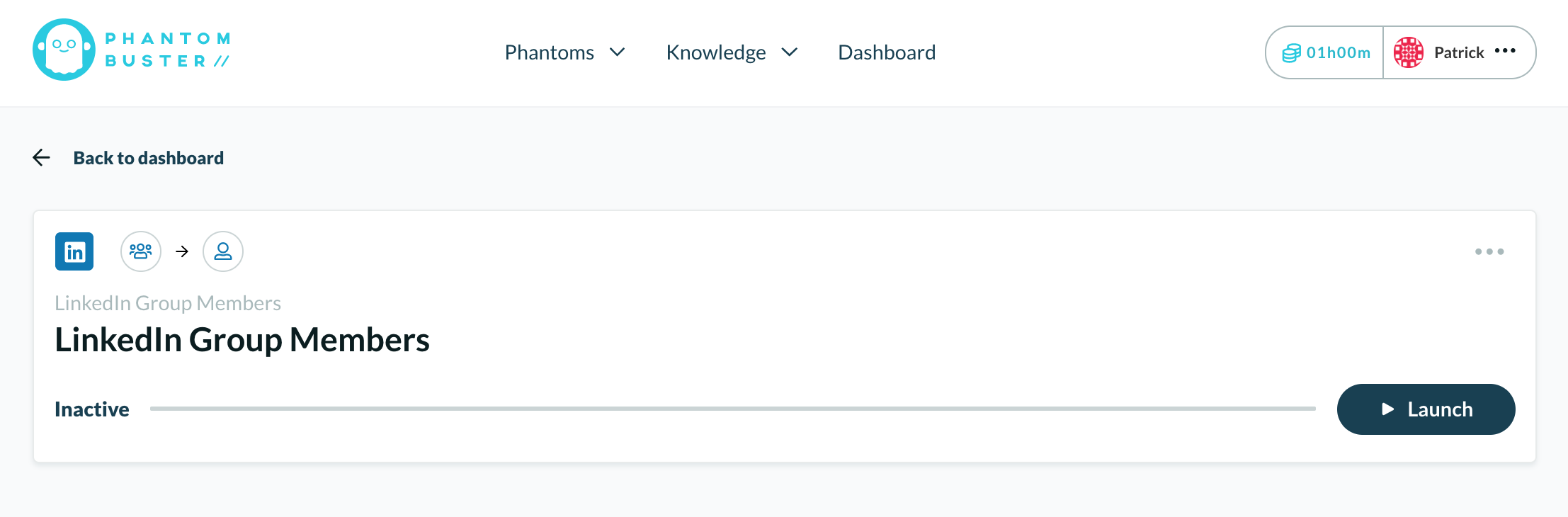Click the LinkedIn logo icon
This screenshot has width=1568, height=517.
point(74,251)
